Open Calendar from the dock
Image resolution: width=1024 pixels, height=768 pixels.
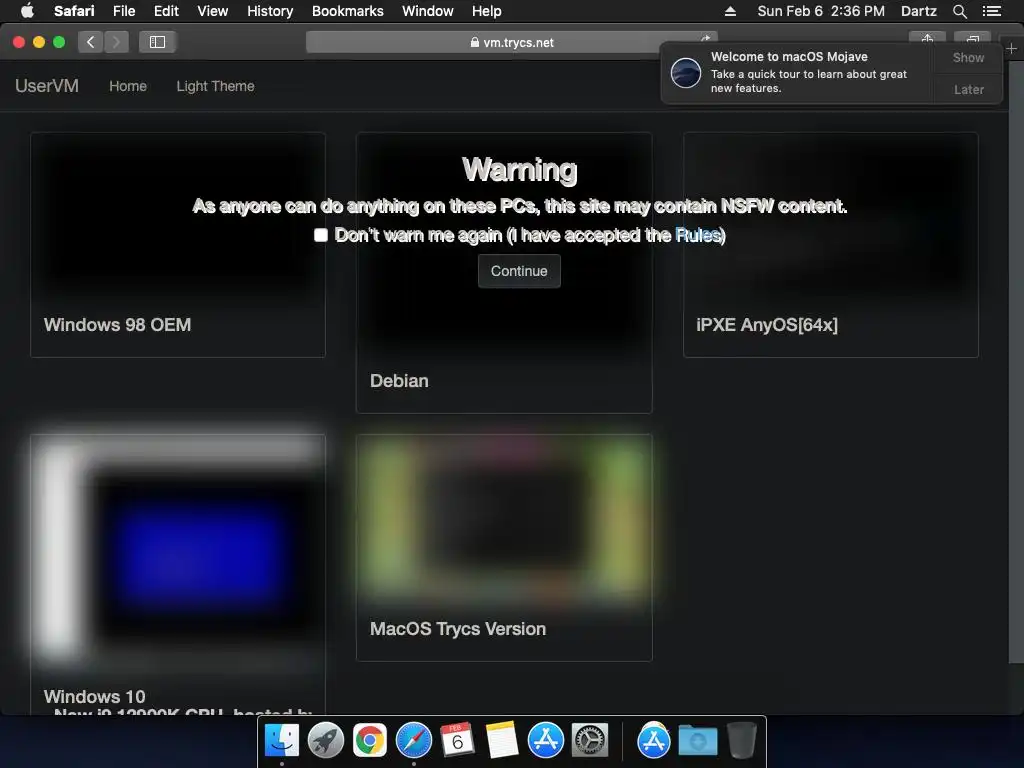[457, 740]
